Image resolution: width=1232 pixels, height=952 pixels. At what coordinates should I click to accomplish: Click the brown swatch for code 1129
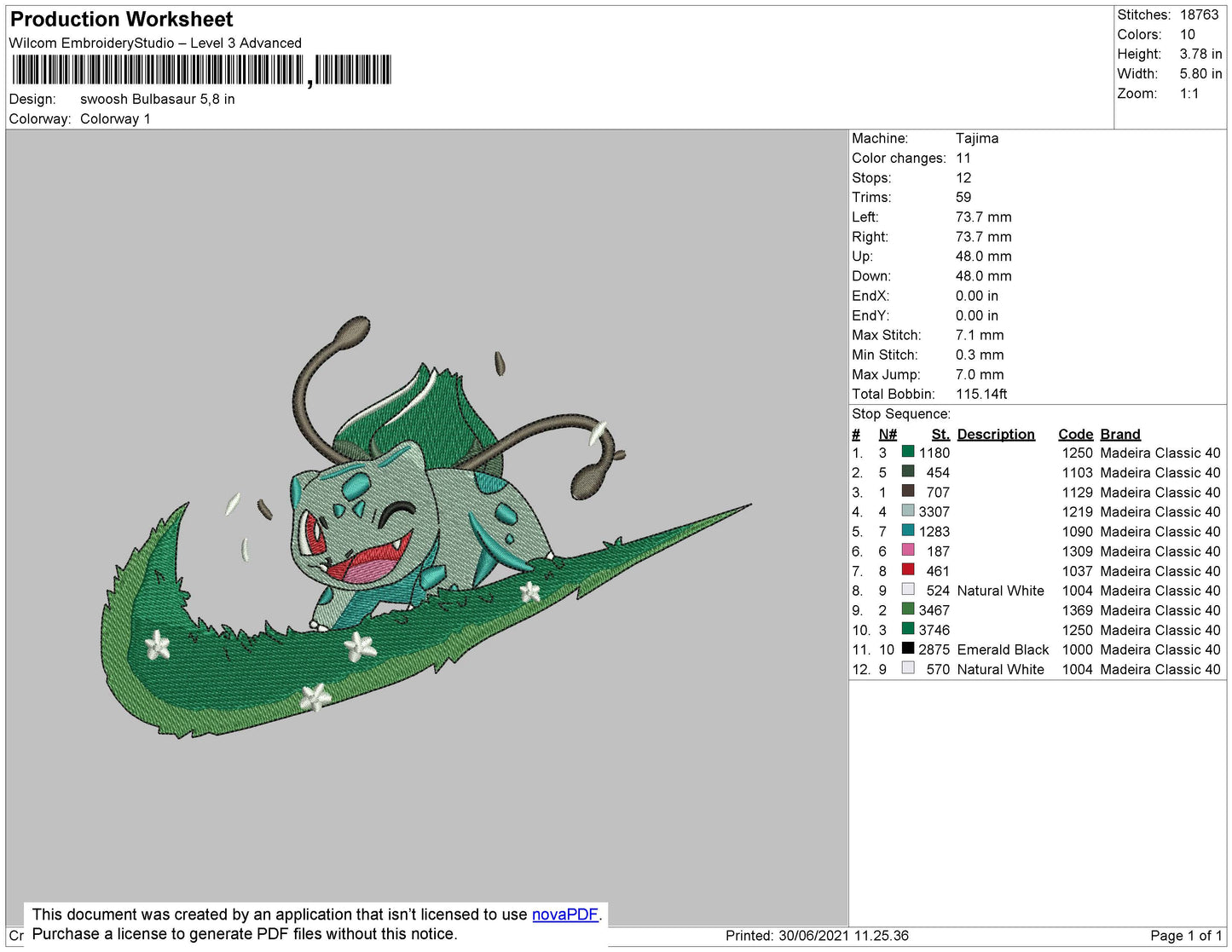coord(908,492)
